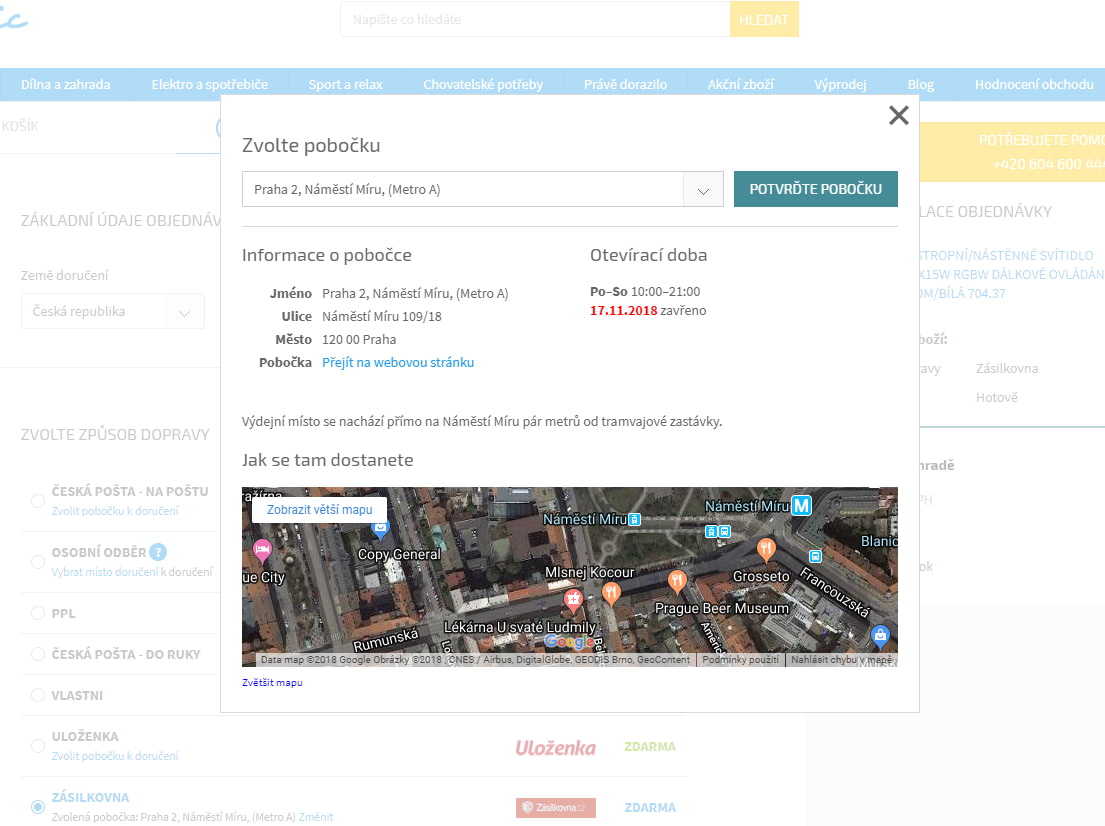Click opening hours text Po–So 10:00–21:00

click(x=645, y=292)
